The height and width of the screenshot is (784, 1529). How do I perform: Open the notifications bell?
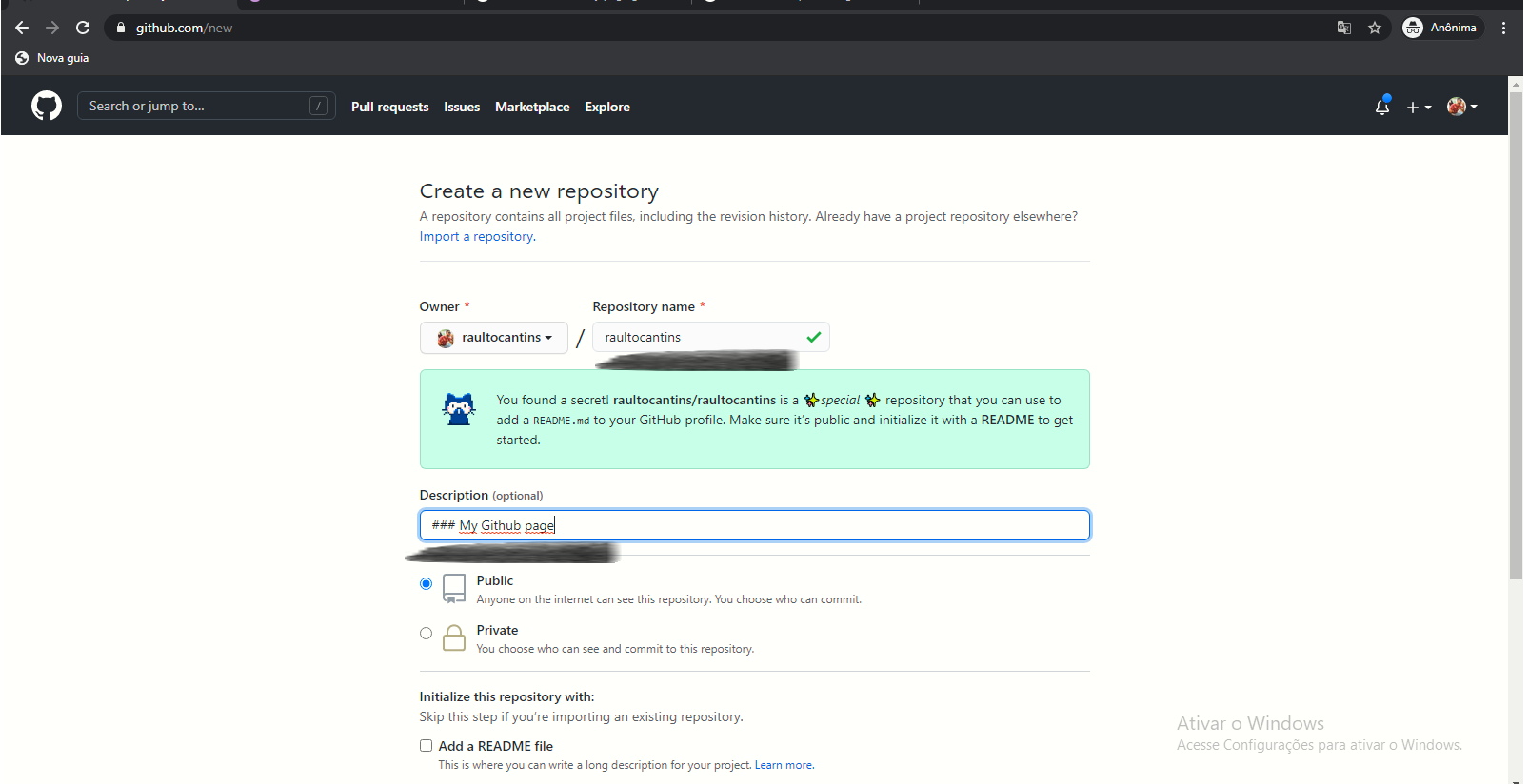pos(1381,107)
